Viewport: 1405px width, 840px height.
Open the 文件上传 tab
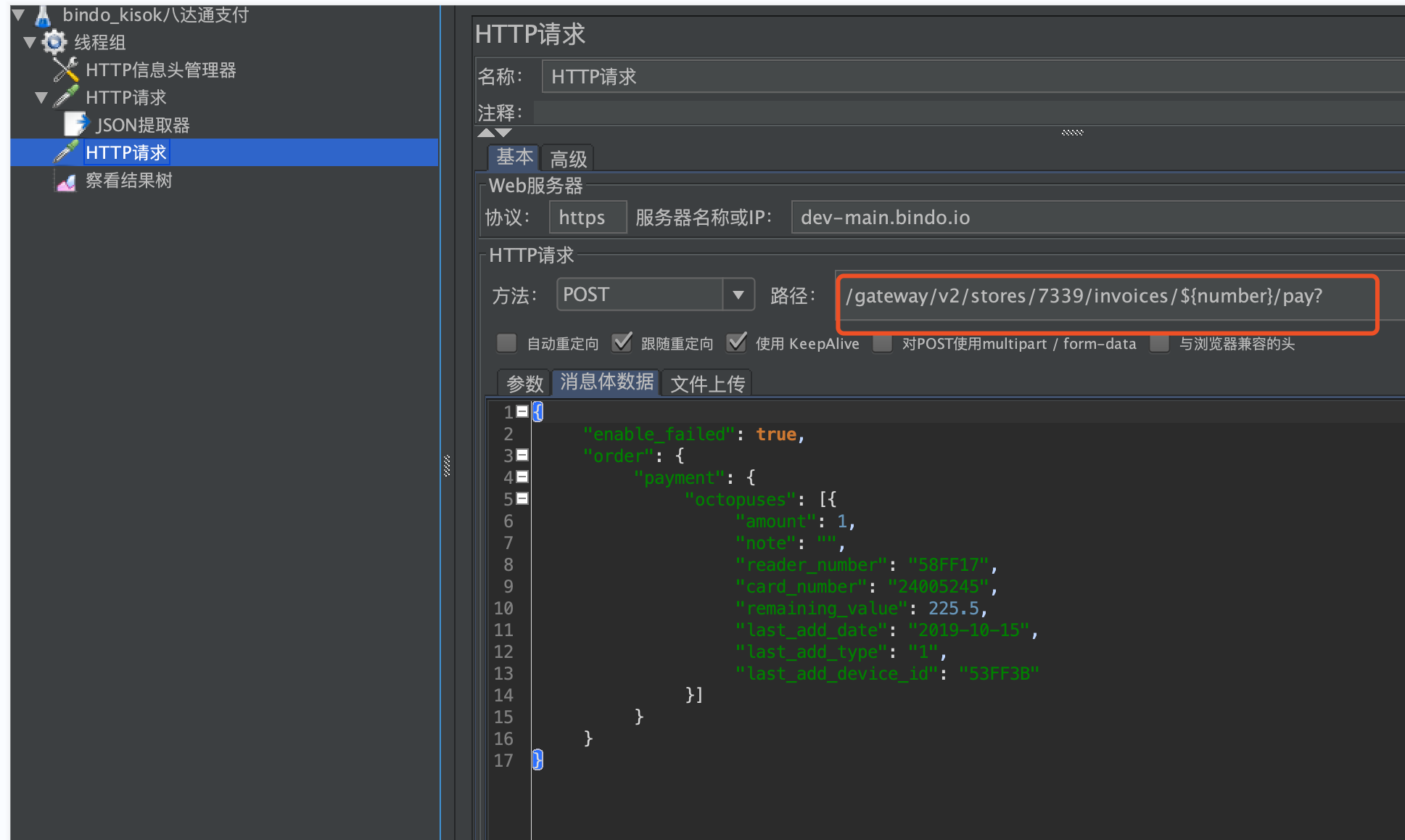click(x=707, y=383)
